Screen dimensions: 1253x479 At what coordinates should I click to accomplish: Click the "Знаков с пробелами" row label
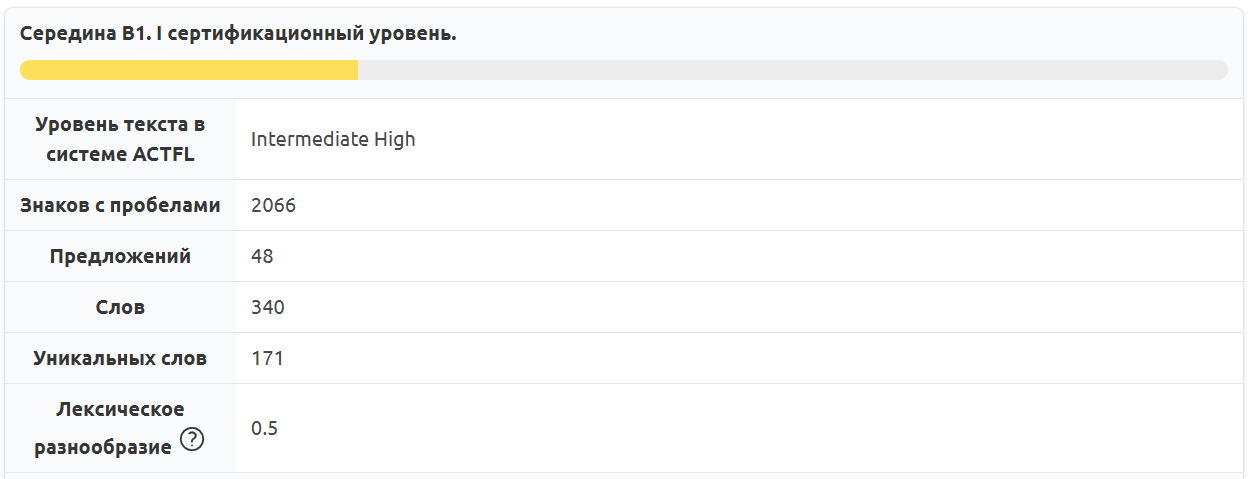coord(120,205)
